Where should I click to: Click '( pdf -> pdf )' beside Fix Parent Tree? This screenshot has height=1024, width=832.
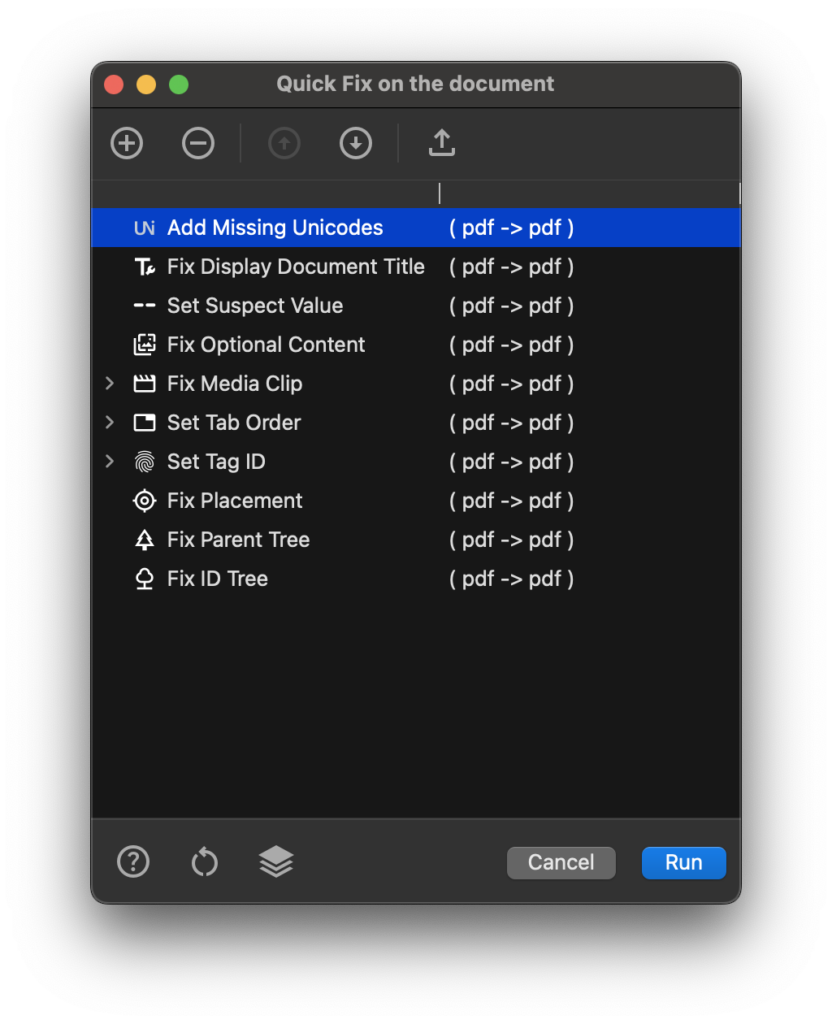point(511,540)
